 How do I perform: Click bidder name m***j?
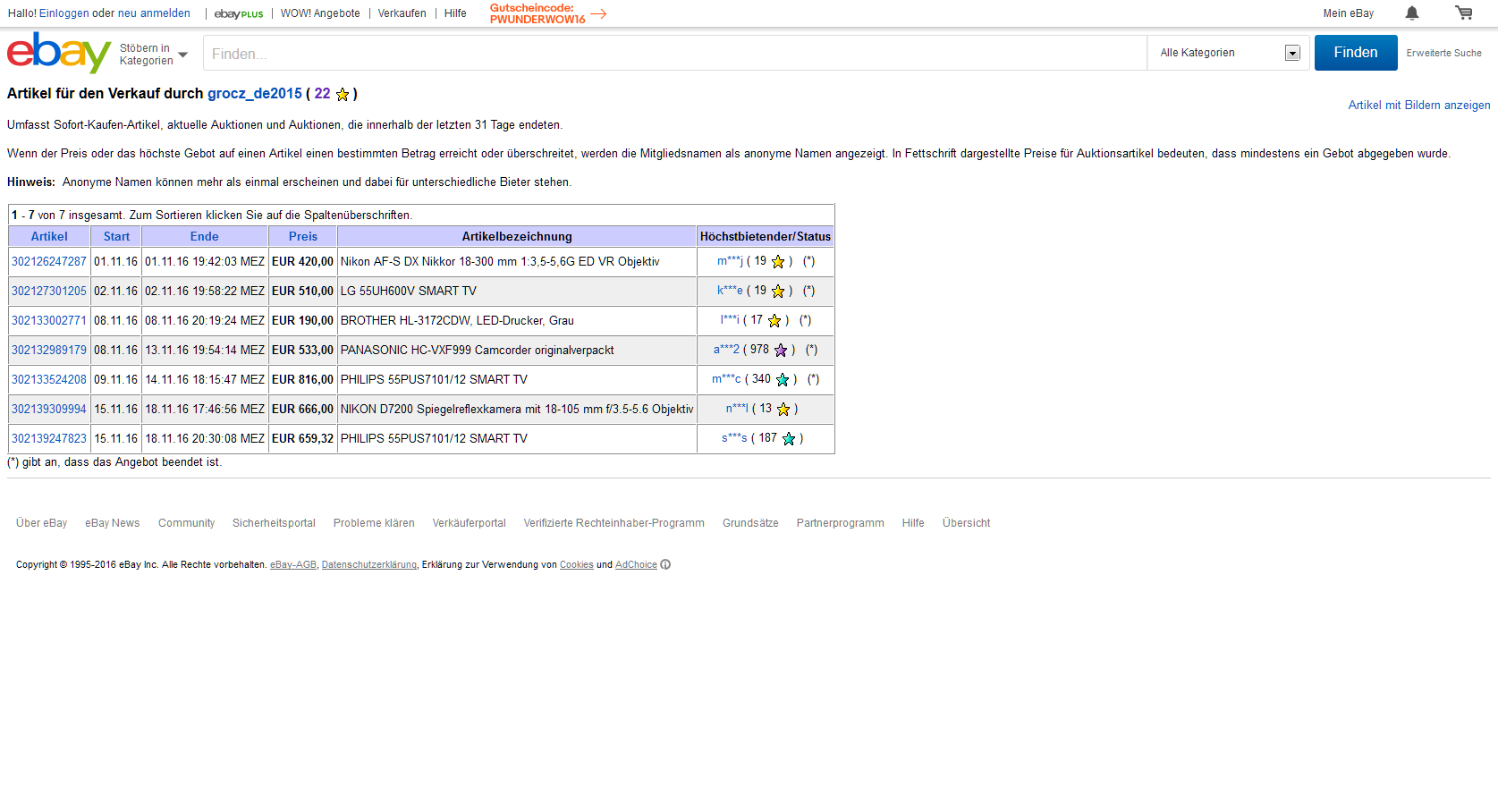click(730, 261)
